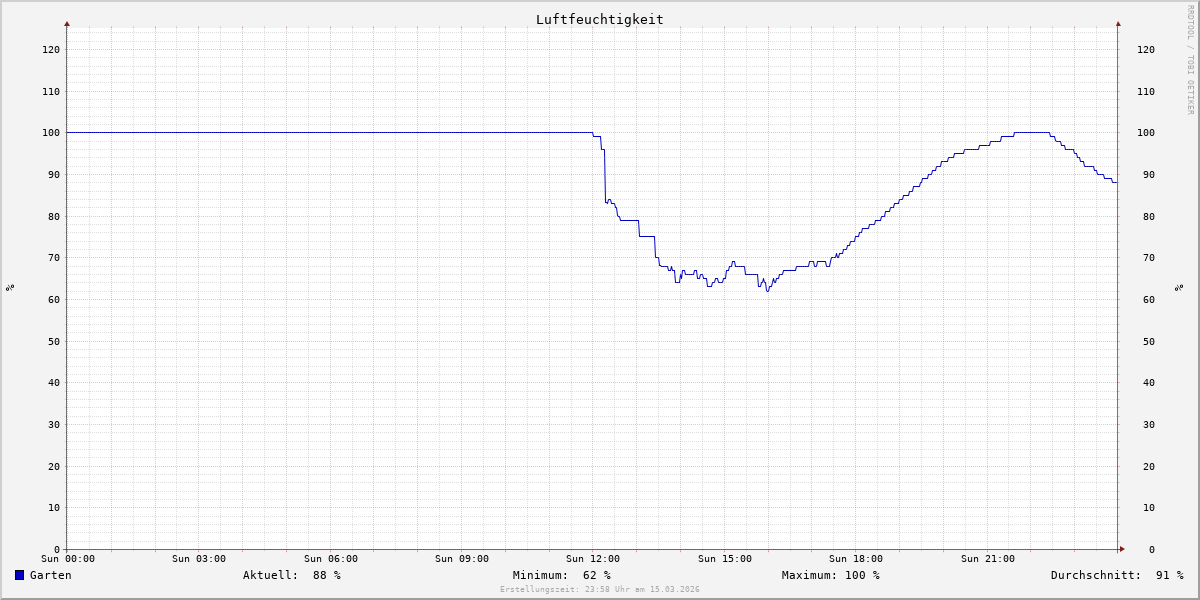Click the % unit label on the left side
The height and width of the screenshot is (600, 1200).
point(10,288)
